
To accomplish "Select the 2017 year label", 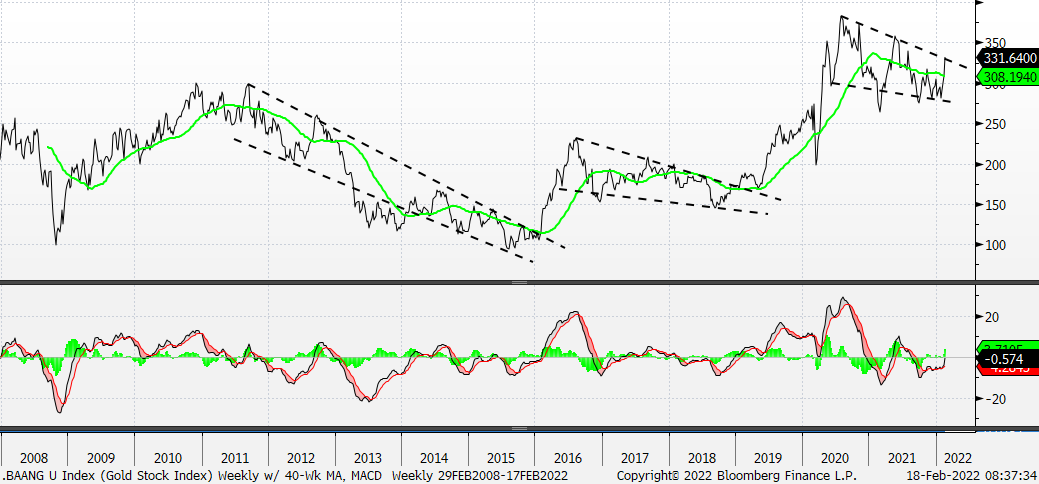I will pyautogui.click(x=635, y=458).
